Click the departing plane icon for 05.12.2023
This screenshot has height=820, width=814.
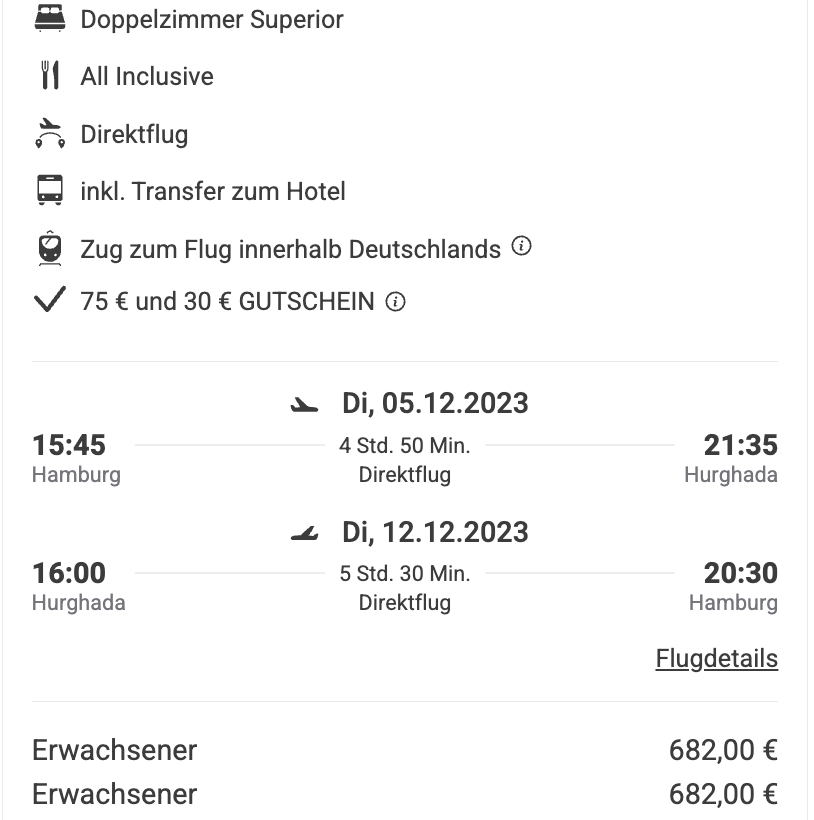click(x=304, y=405)
